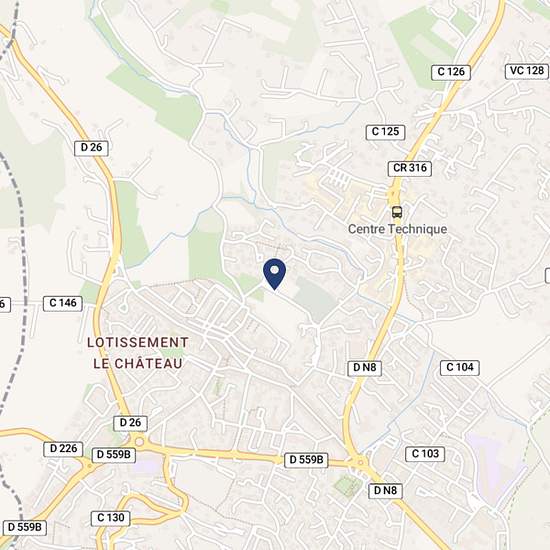Click the CR 316 road shield
550x550 pixels.
coord(410,169)
